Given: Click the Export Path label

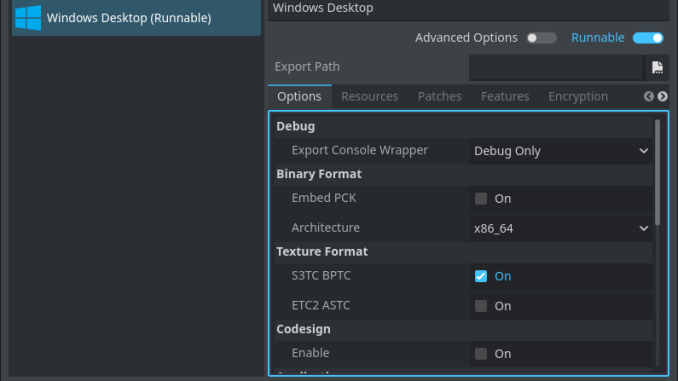Looking at the screenshot, I should pos(307,67).
